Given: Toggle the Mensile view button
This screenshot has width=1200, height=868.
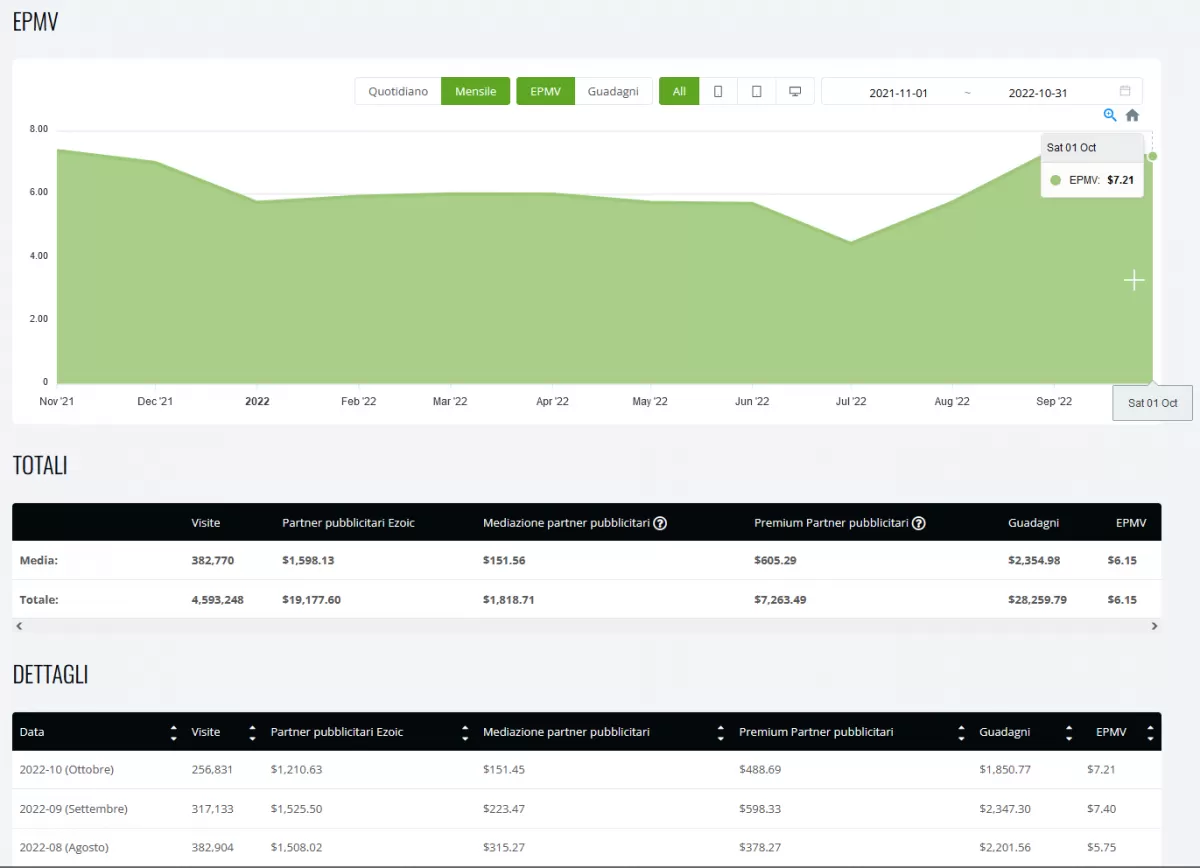Looking at the screenshot, I should point(476,92).
